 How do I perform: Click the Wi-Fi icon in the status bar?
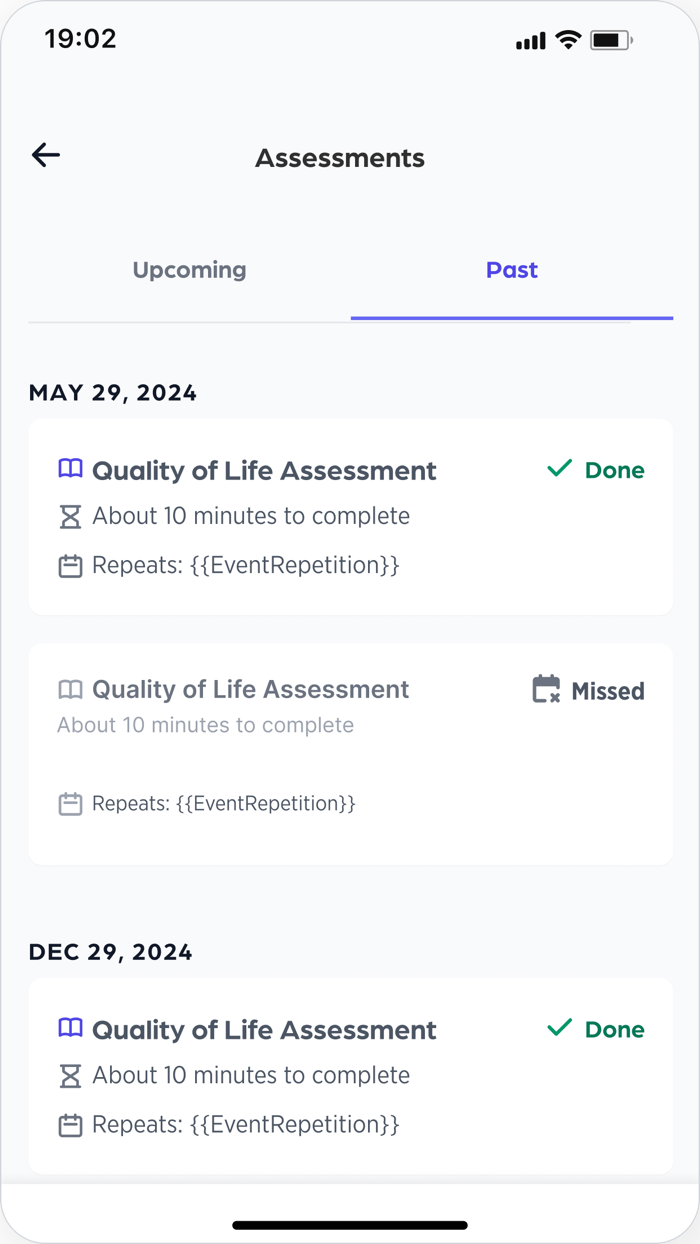click(x=568, y=40)
